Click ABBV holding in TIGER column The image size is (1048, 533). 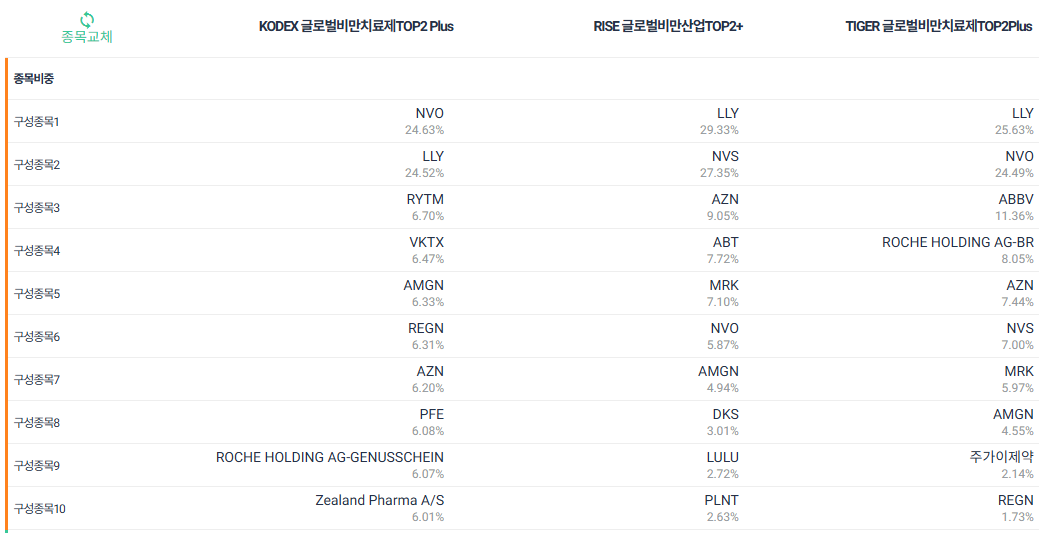(x=1016, y=199)
